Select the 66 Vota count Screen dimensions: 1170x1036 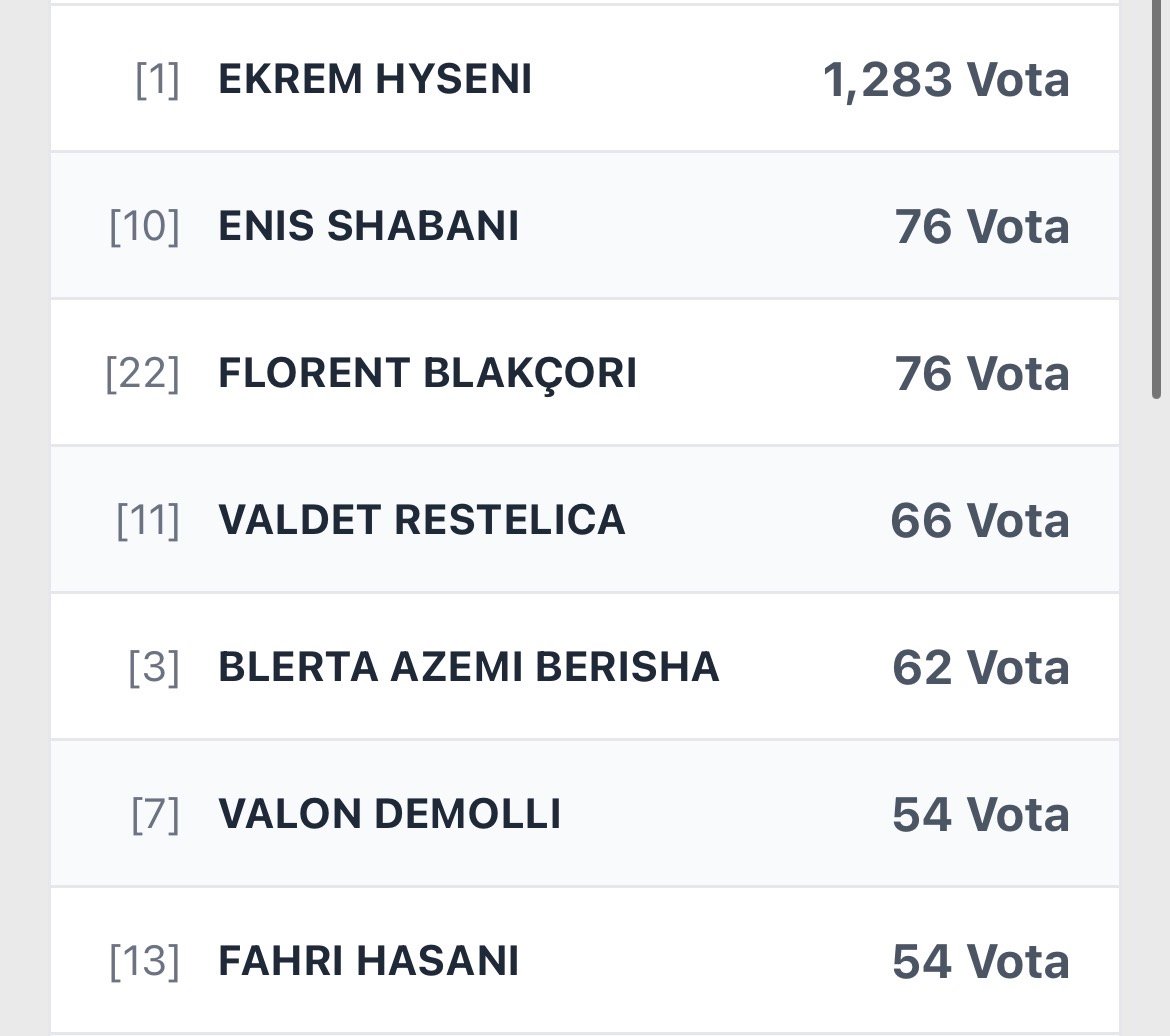click(979, 521)
